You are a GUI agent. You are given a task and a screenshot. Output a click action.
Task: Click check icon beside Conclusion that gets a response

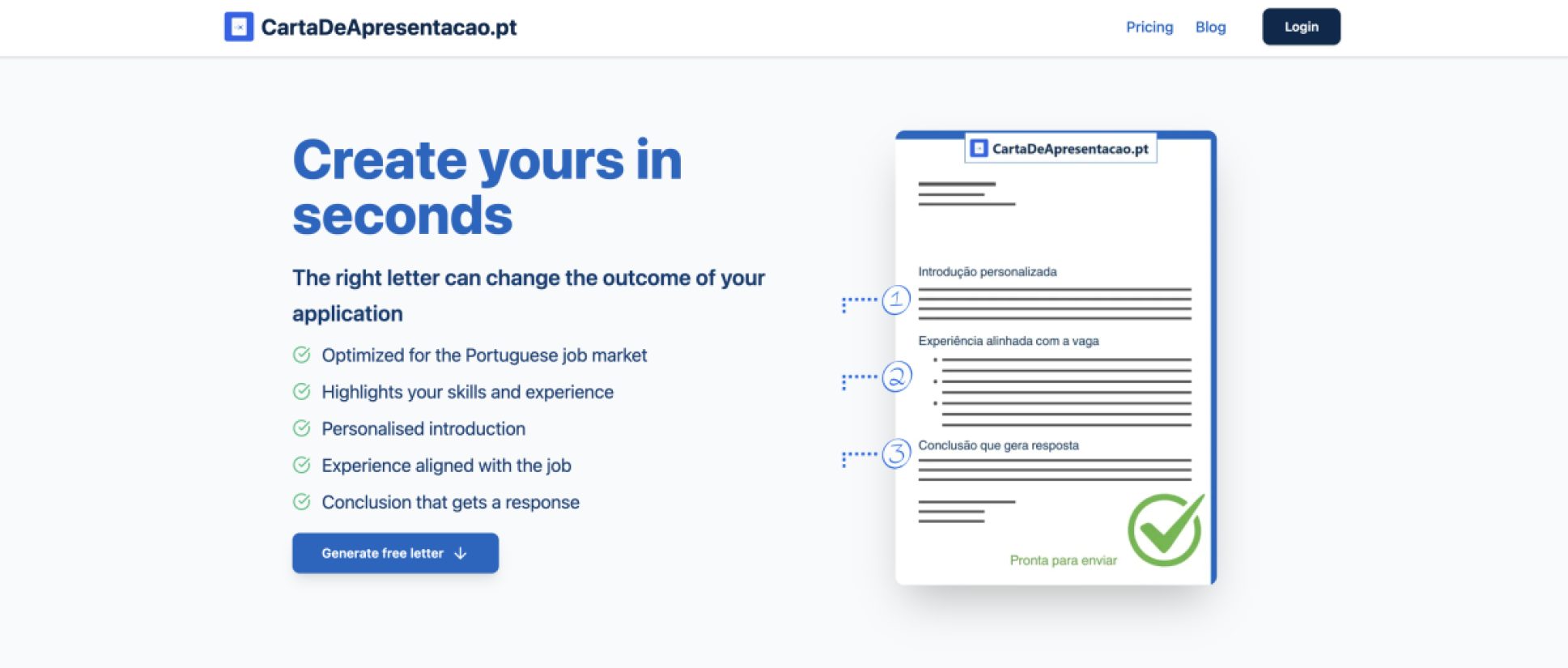click(302, 502)
